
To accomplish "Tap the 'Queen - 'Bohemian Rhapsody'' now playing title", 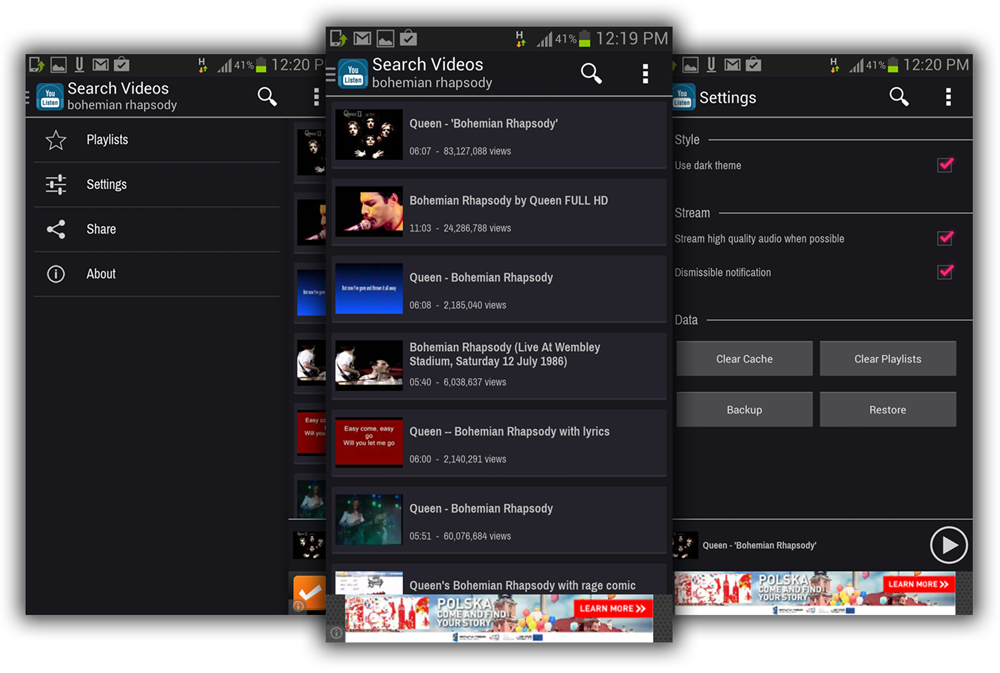I will click(760, 545).
